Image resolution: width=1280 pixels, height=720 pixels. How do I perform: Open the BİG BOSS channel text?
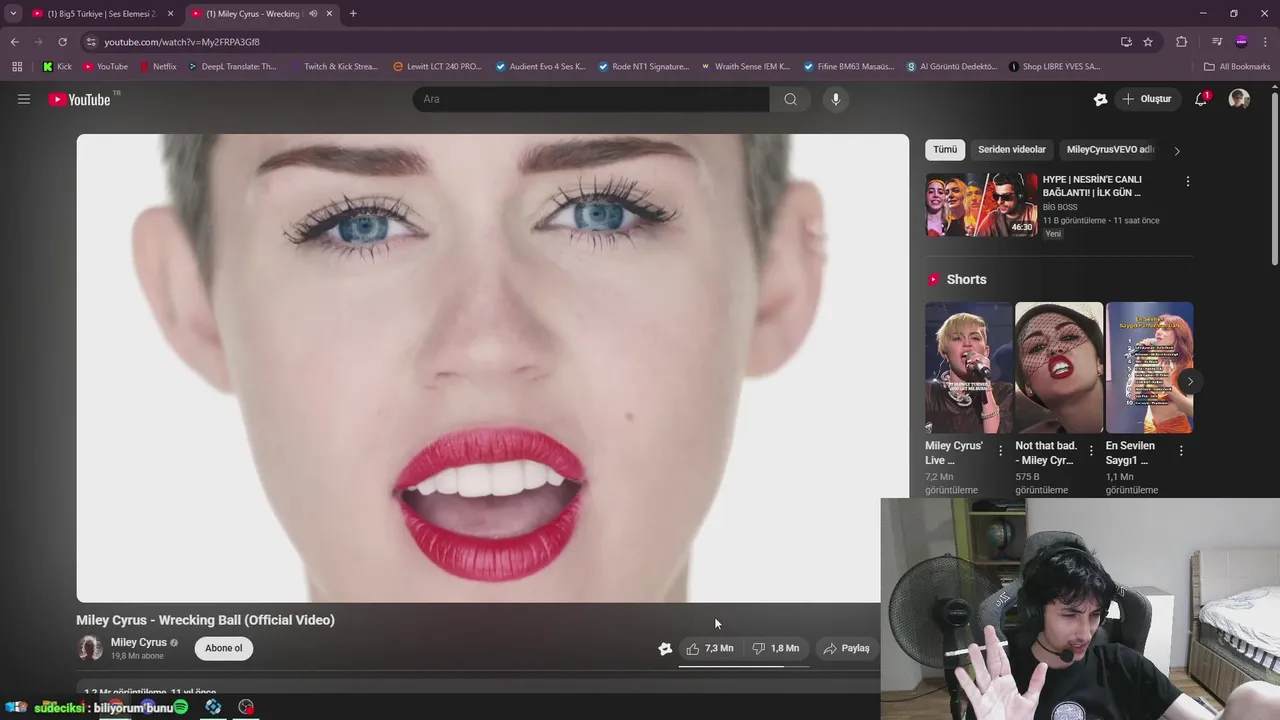pos(1060,207)
